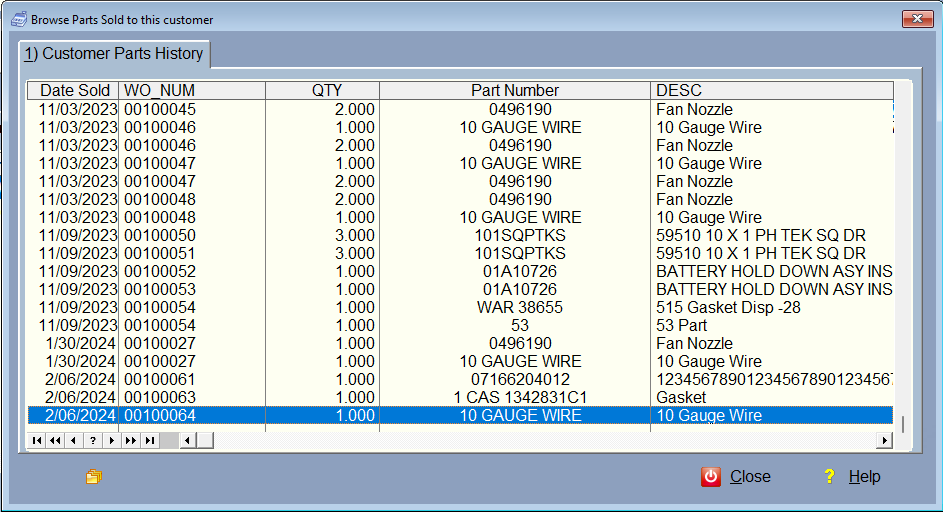Click the page-down double right arrow
943x512 pixels.
click(x=131, y=440)
